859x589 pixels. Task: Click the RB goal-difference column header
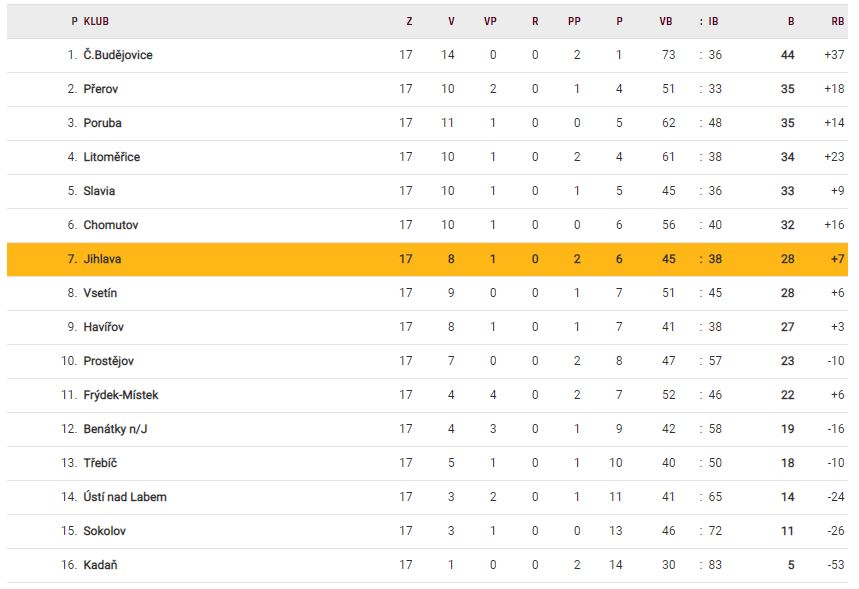point(837,21)
